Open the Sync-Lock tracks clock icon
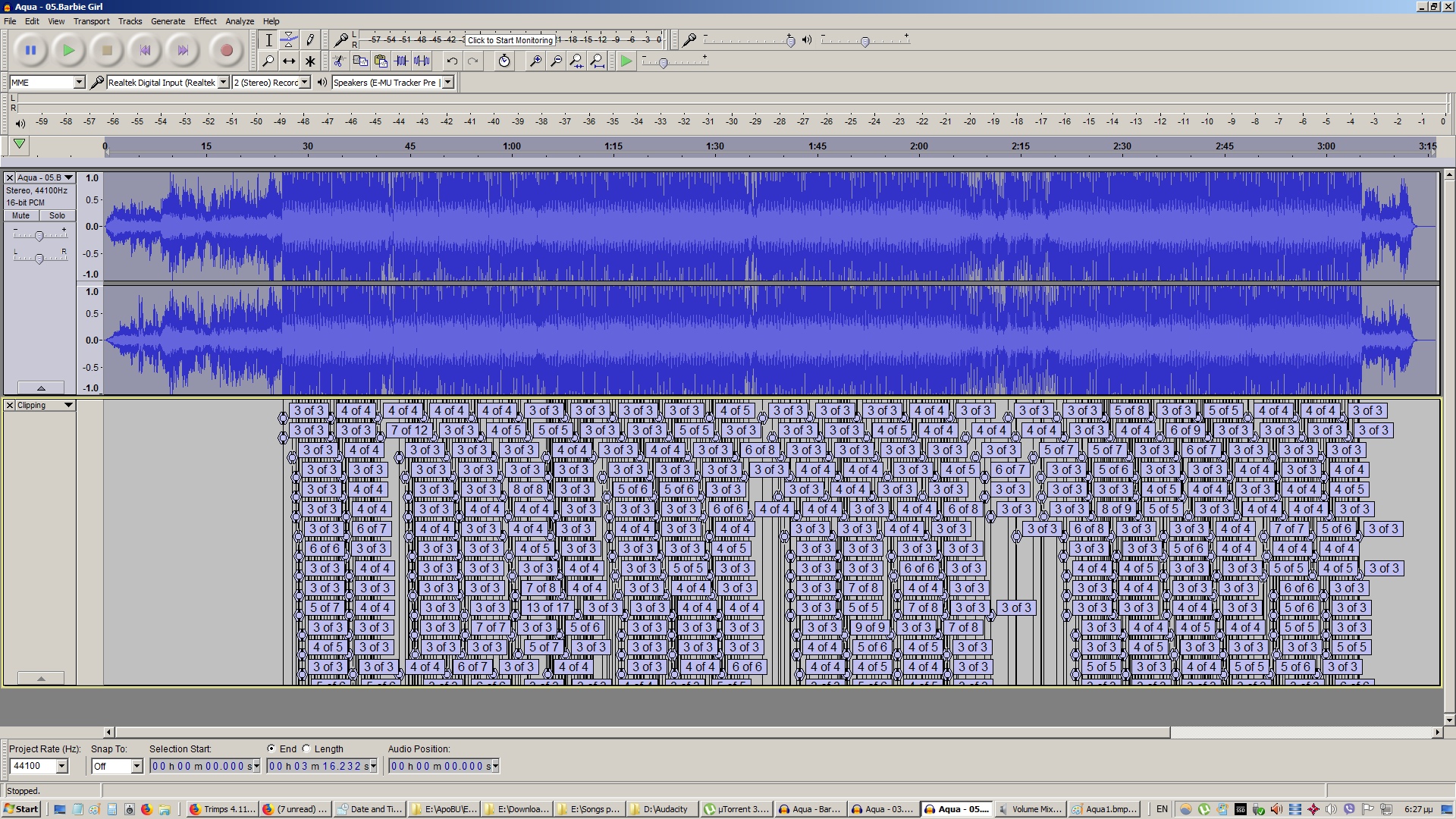Image resolution: width=1456 pixels, height=819 pixels. (x=504, y=61)
